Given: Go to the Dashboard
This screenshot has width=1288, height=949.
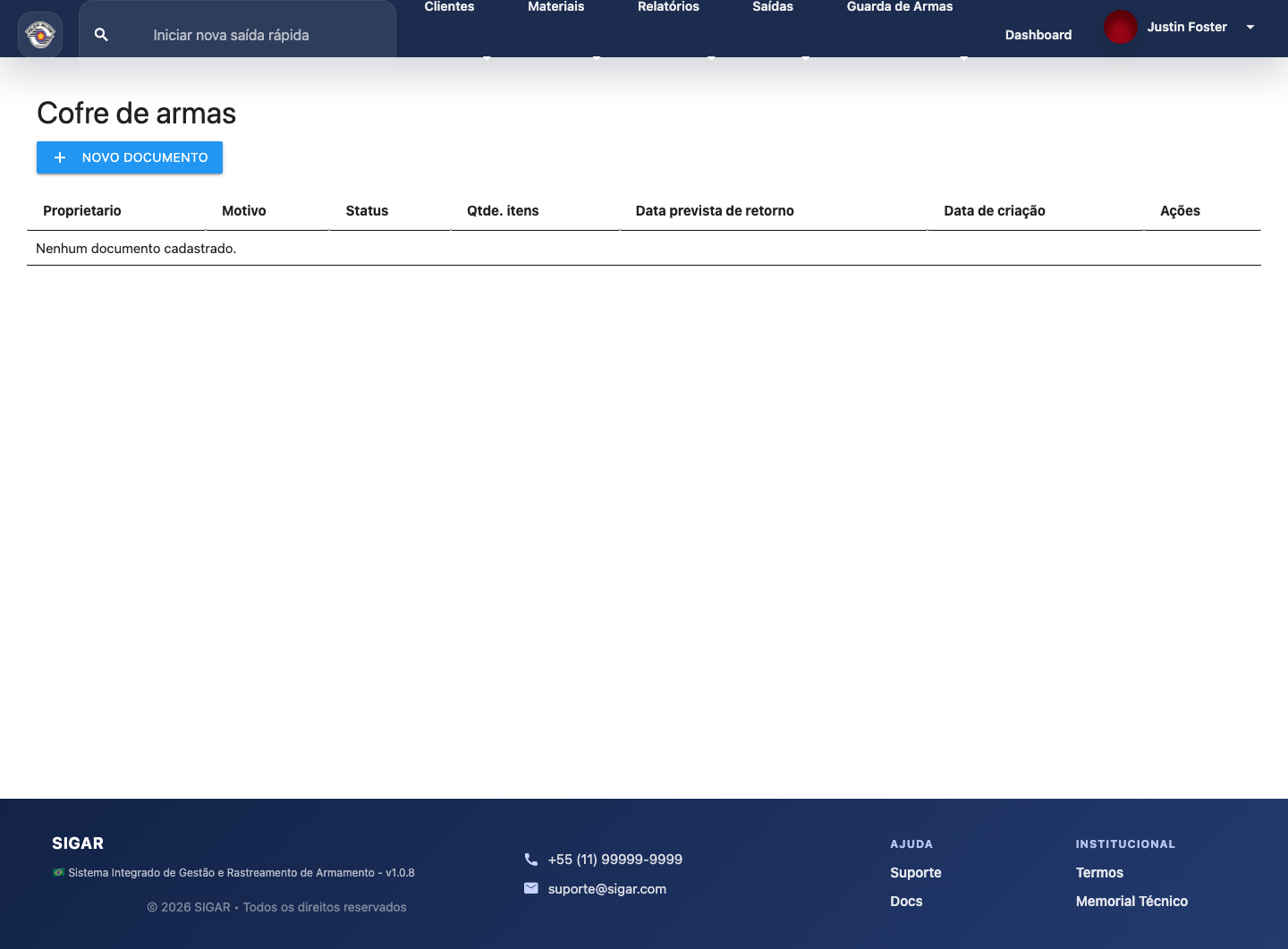Looking at the screenshot, I should (1038, 35).
